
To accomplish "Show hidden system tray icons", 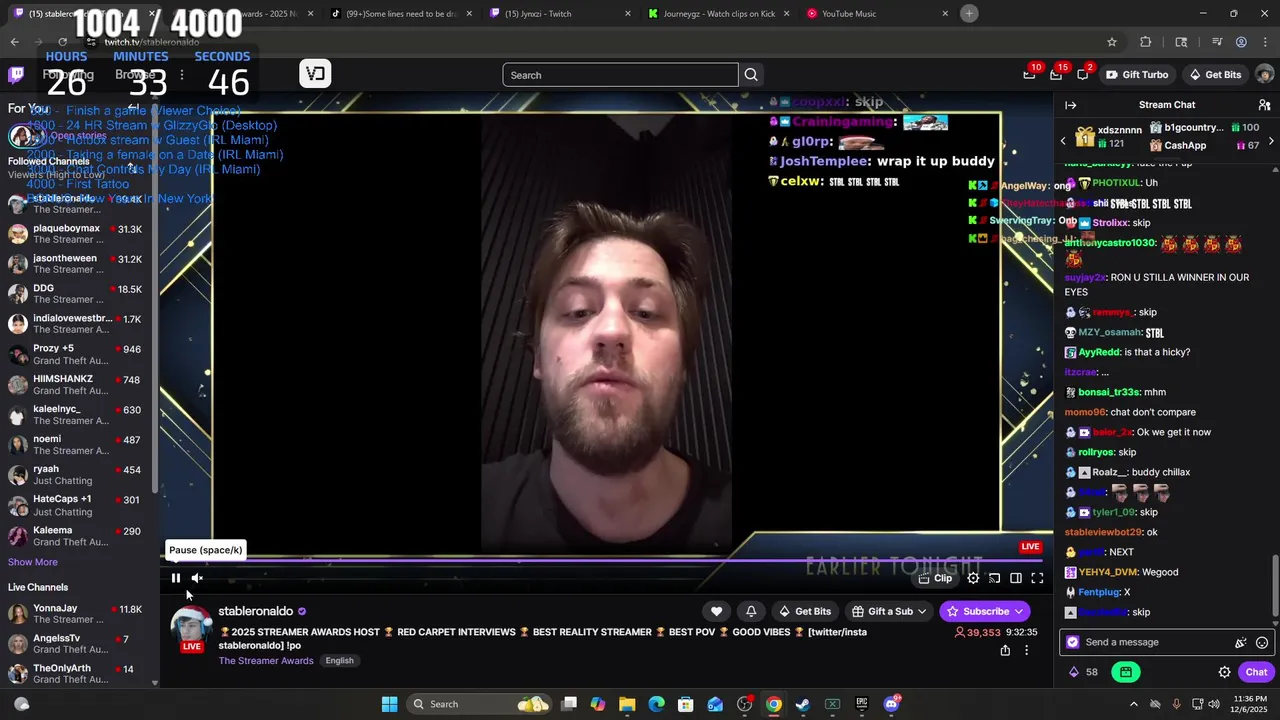I will tap(1133, 704).
